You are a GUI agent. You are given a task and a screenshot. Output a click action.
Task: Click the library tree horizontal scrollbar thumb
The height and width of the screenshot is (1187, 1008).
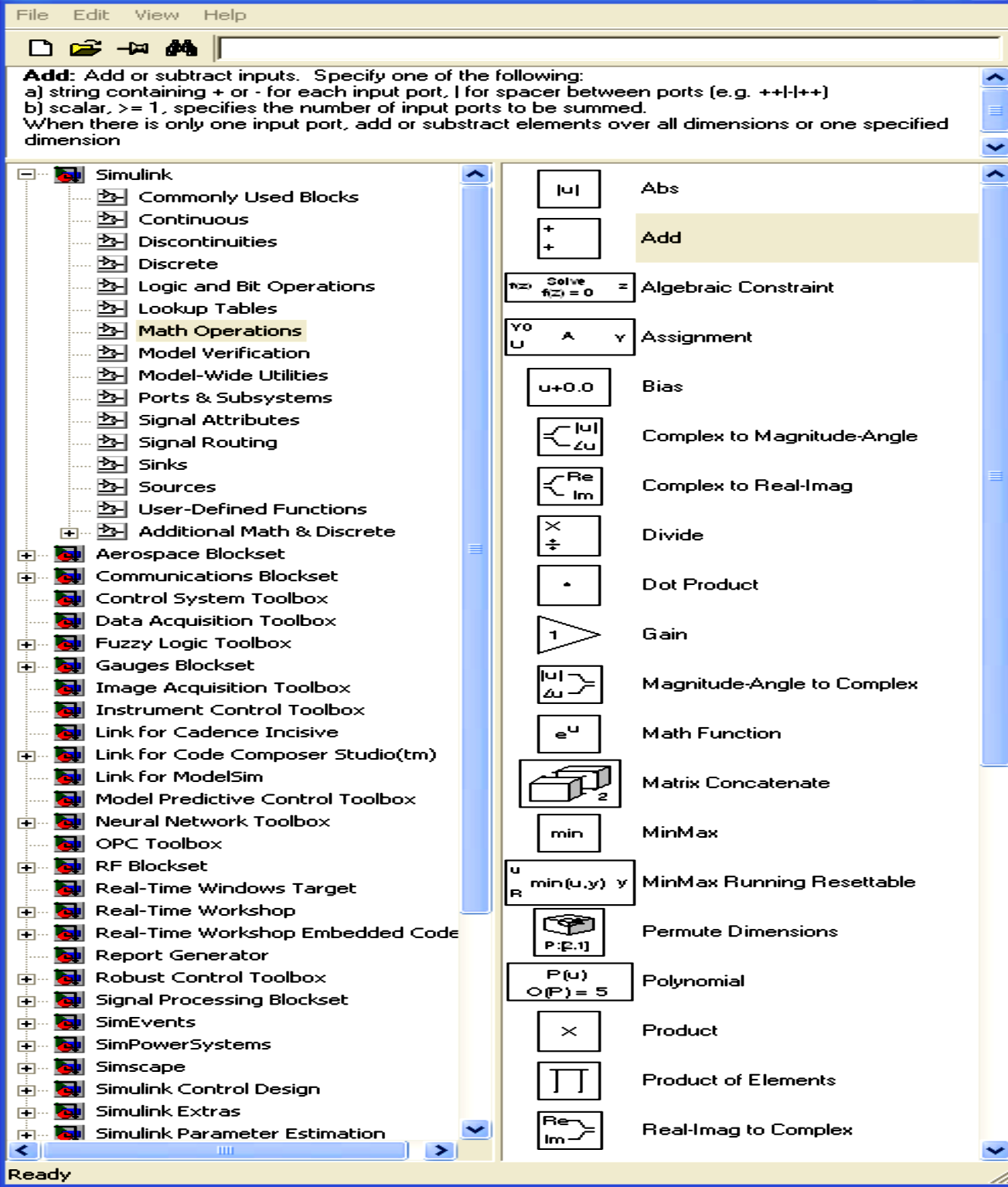(225, 1151)
